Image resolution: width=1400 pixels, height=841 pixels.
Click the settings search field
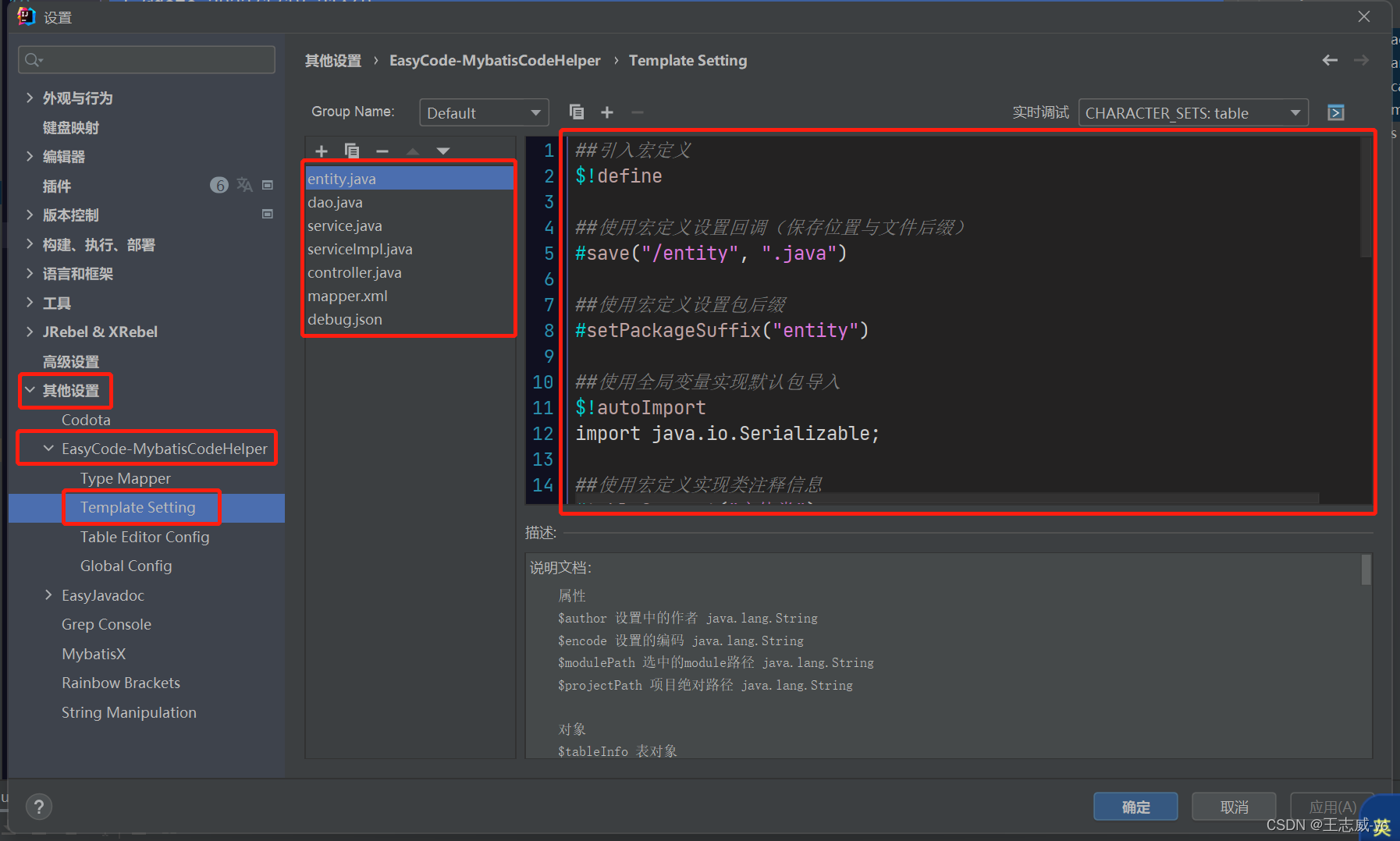[x=147, y=59]
